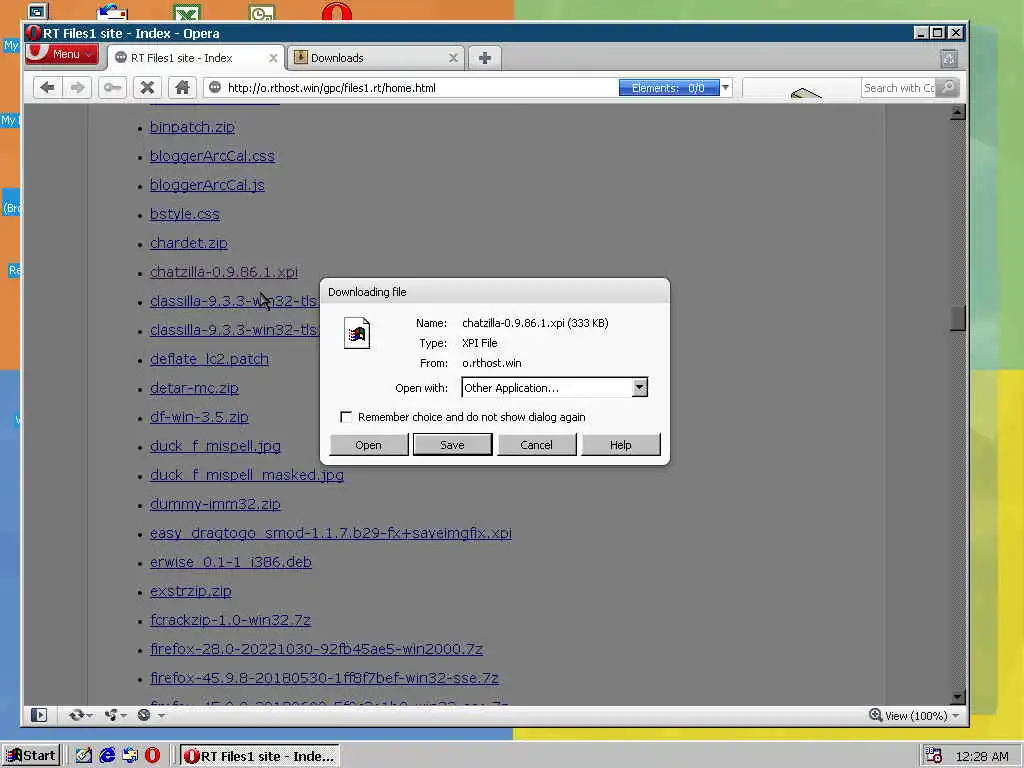Open Opera Link sync icon in status bar
This screenshot has height=768, width=1024.
[x=76, y=715]
